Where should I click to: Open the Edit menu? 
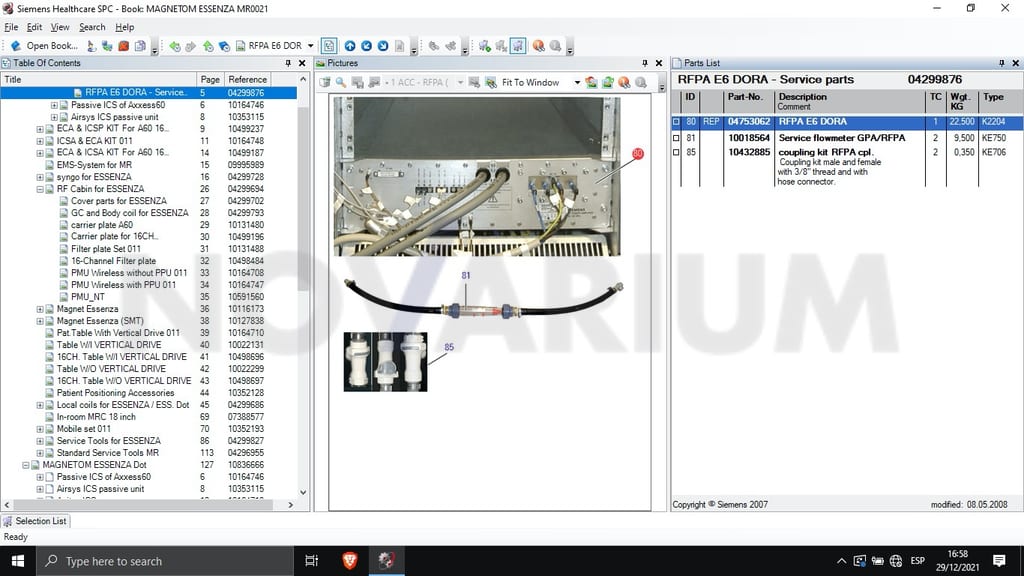coord(34,27)
